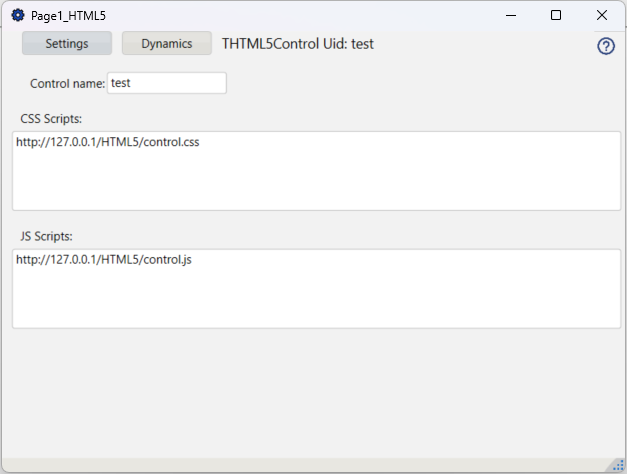Maximize the Page1_HTML5 window
The height and width of the screenshot is (474, 627).
(556, 16)
